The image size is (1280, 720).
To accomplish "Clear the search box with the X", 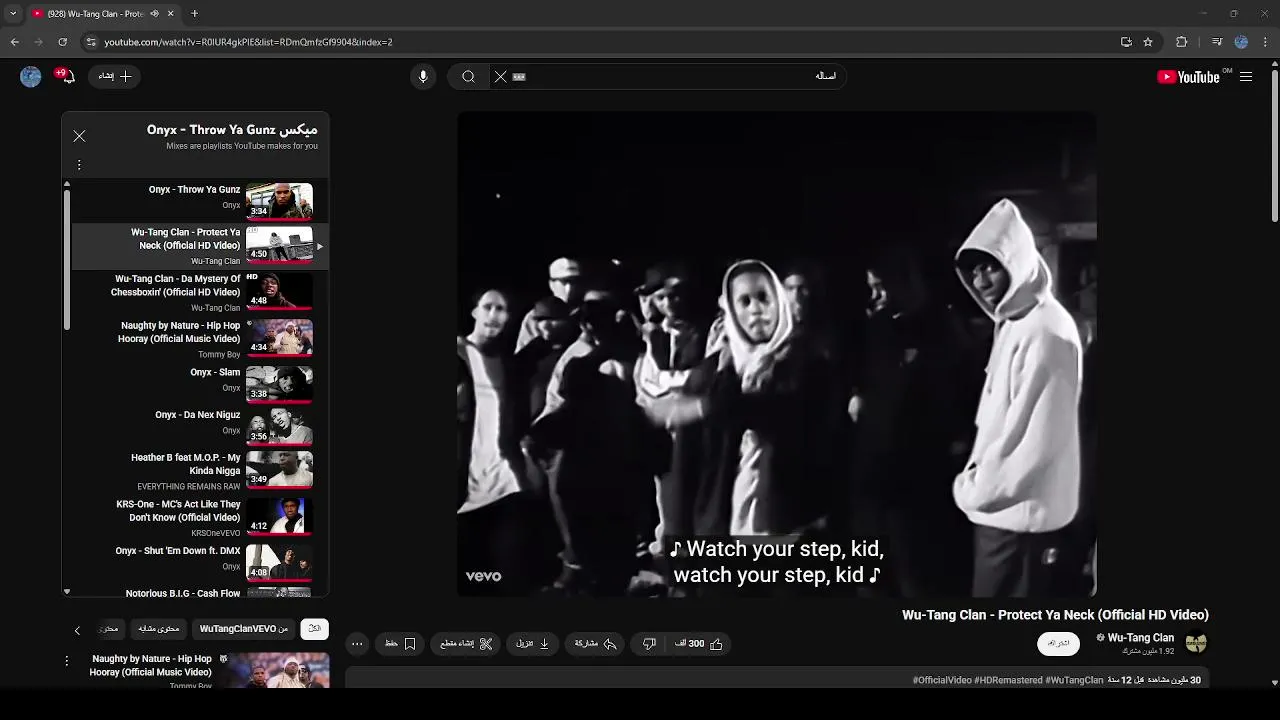I will [501, 77].
